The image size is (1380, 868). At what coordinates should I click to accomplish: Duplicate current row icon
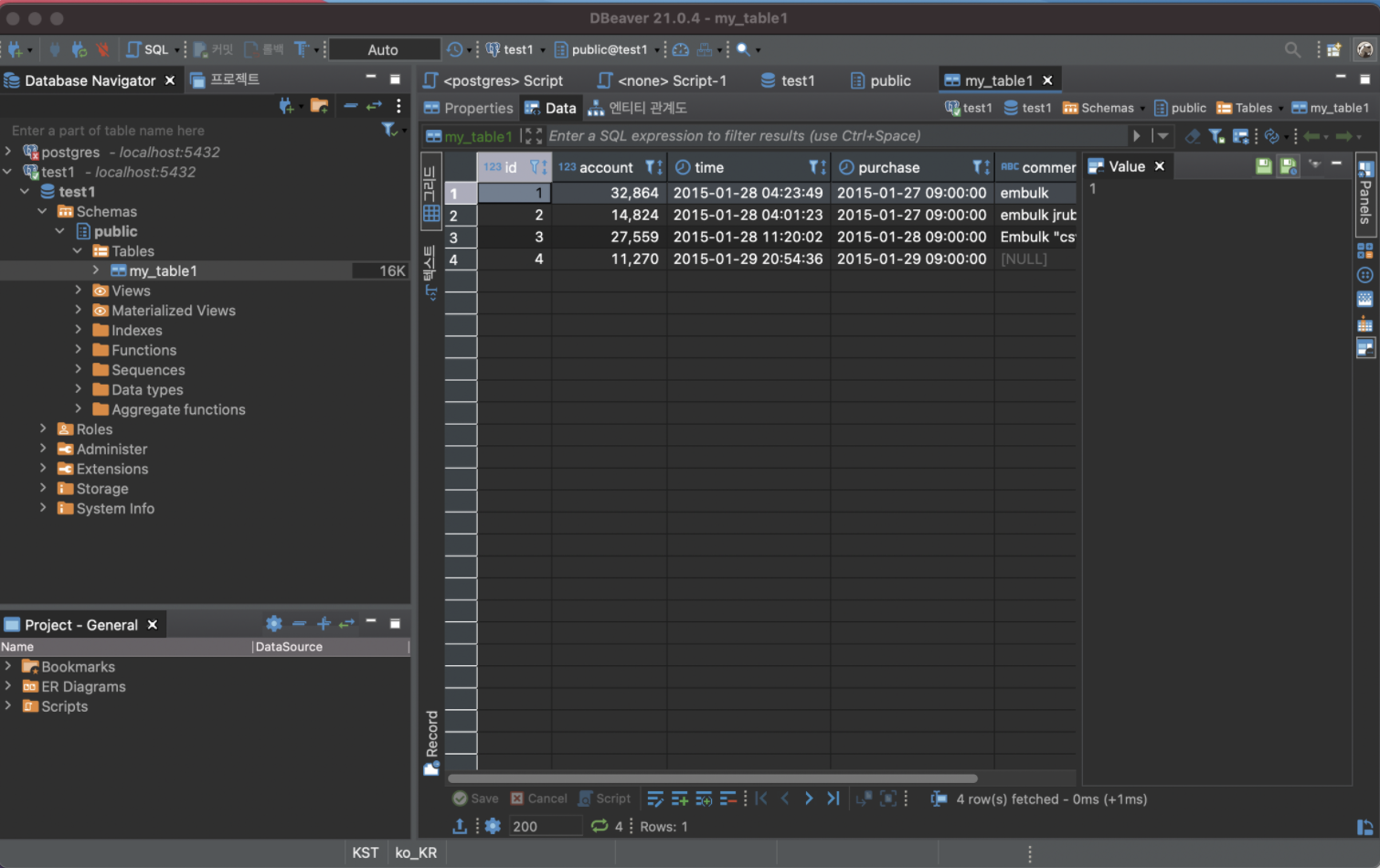[704, 799]
